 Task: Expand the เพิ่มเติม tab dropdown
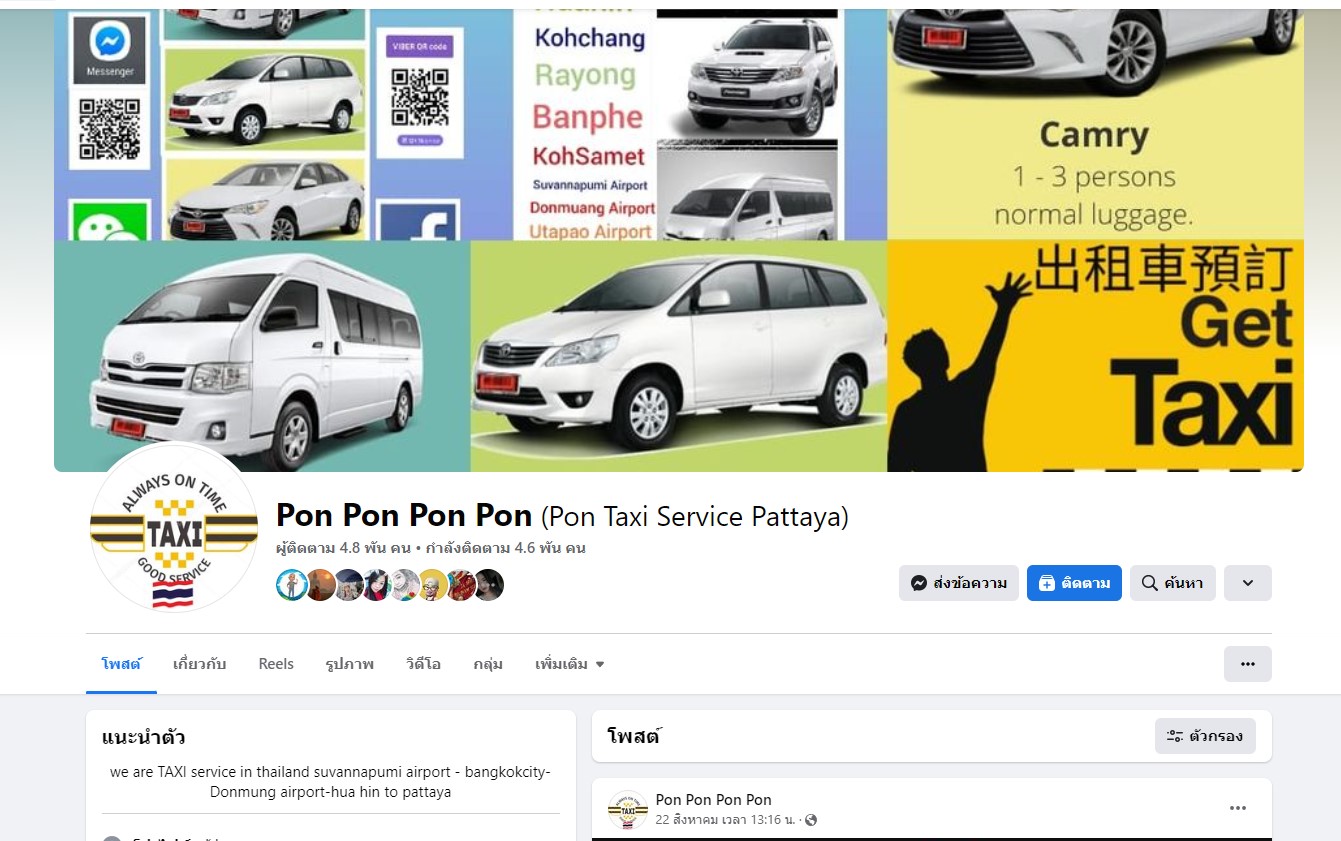pos(570,664)
